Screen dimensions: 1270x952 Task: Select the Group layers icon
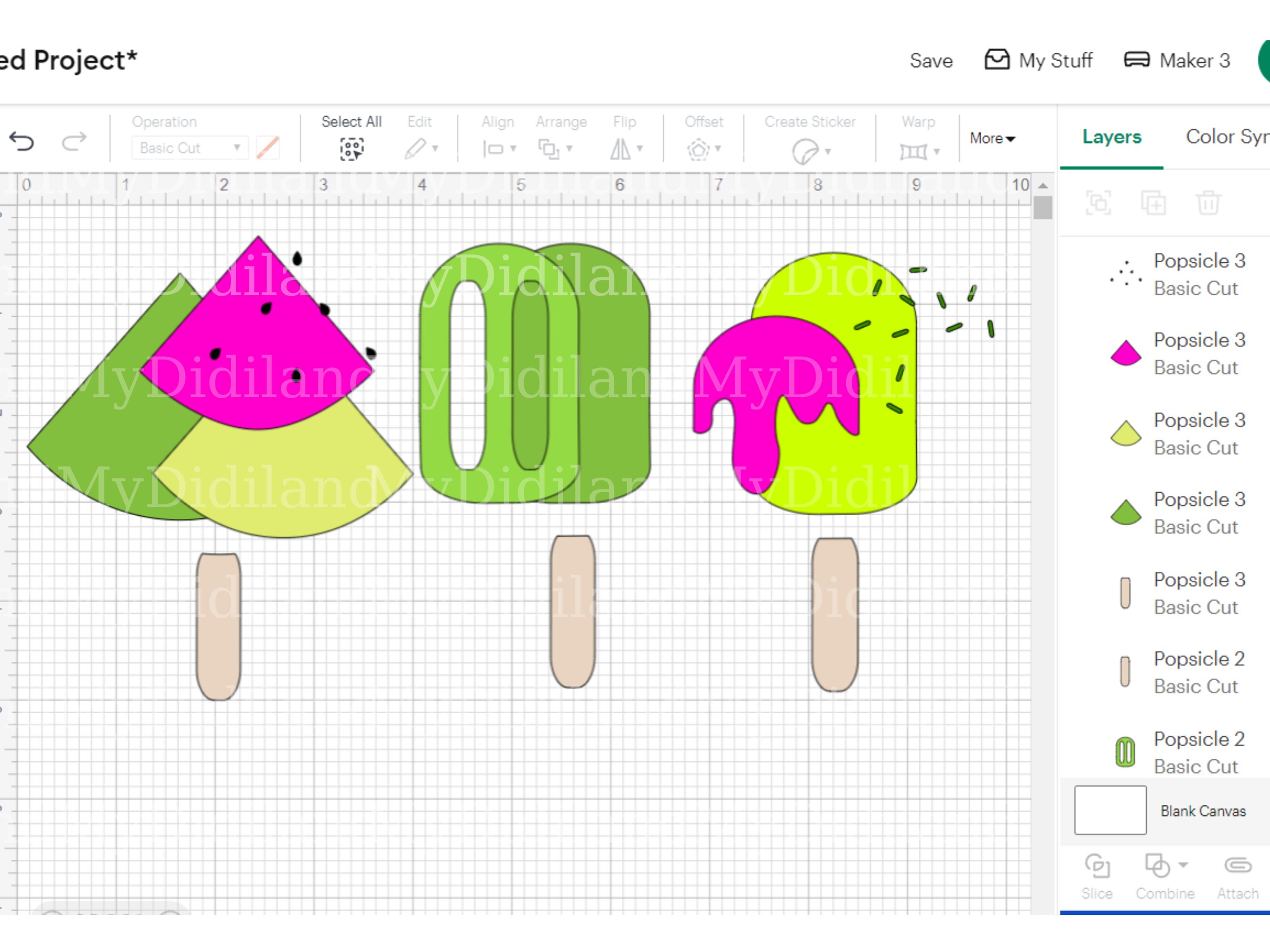1098,203
